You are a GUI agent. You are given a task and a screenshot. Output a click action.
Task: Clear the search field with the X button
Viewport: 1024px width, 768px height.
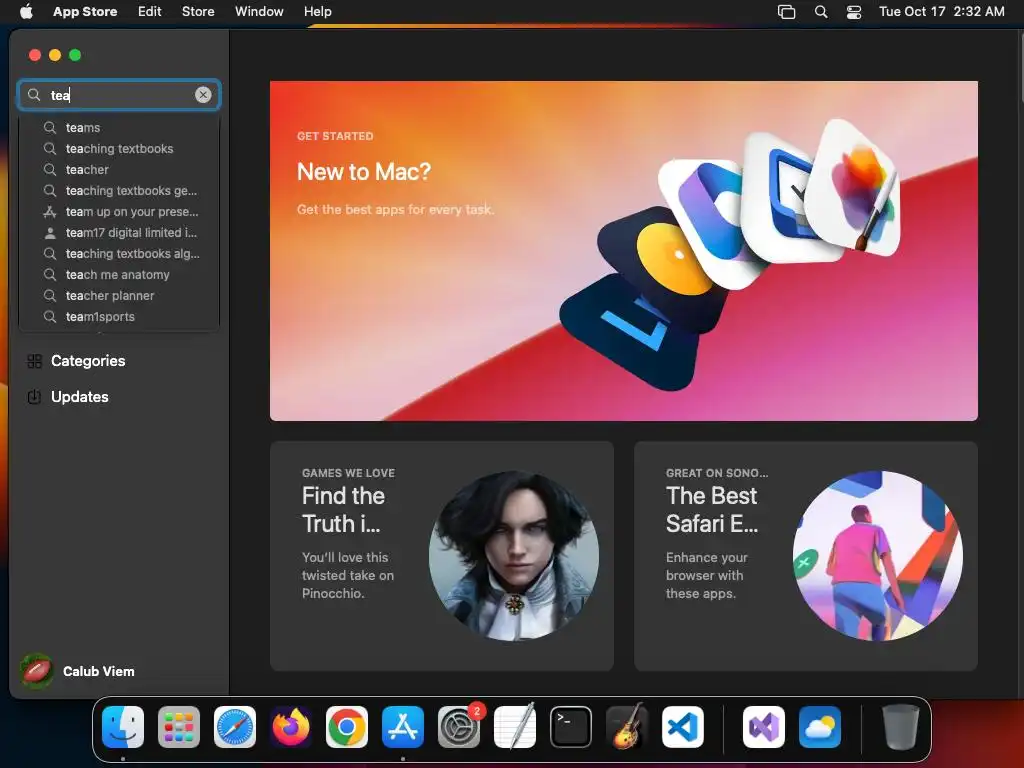(x=203, y=95)
